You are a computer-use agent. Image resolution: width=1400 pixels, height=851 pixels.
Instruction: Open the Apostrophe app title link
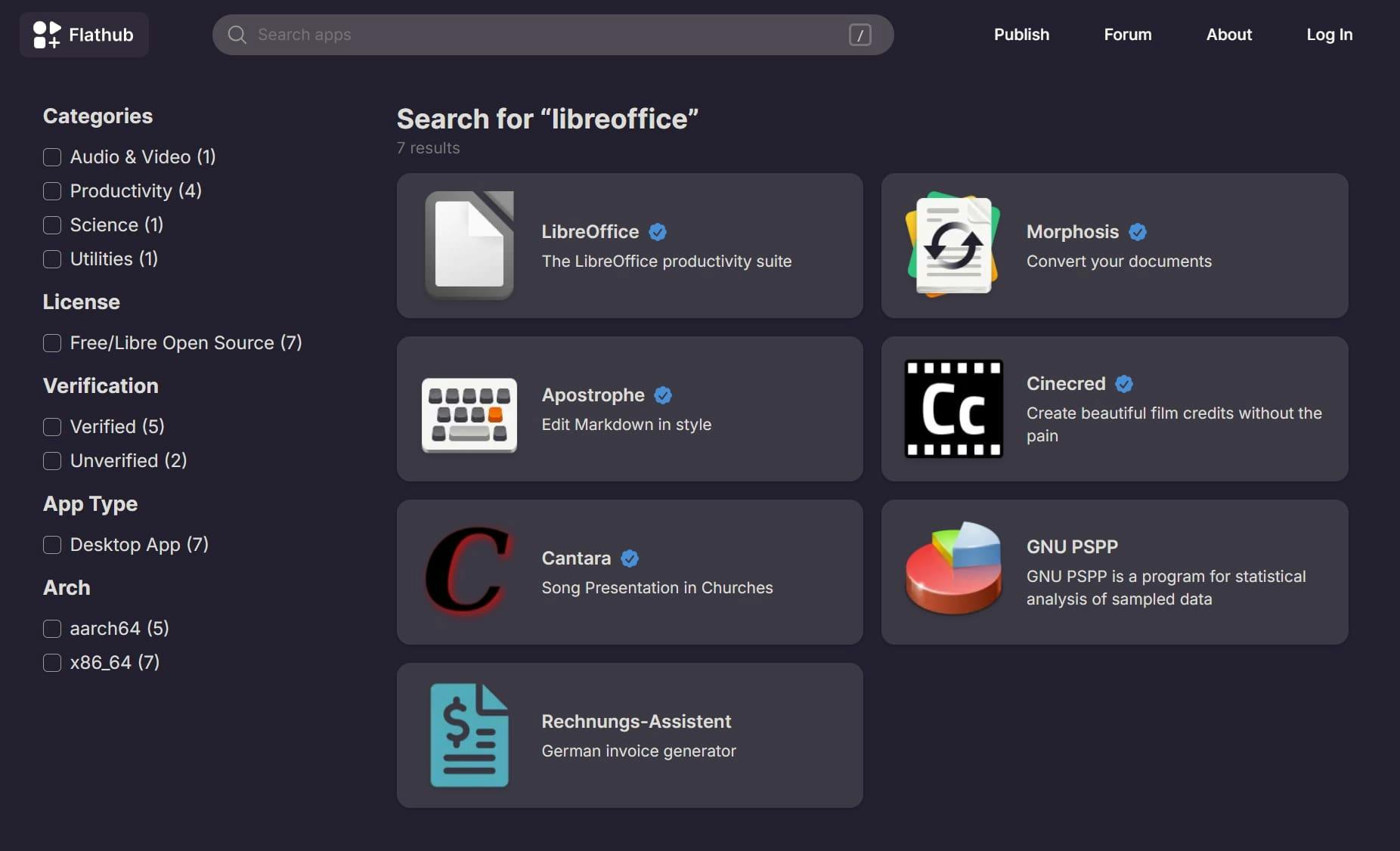(x=593, y=395)
